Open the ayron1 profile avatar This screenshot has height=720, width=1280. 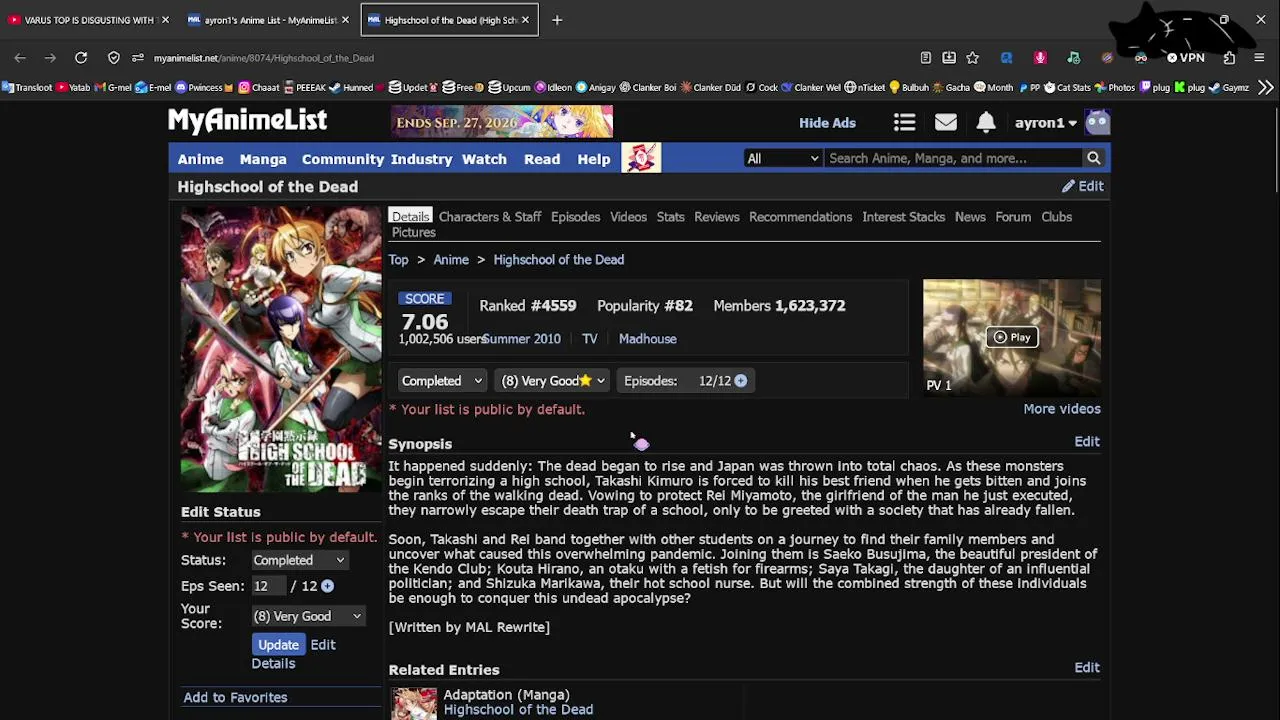(x=1098, y=123)
